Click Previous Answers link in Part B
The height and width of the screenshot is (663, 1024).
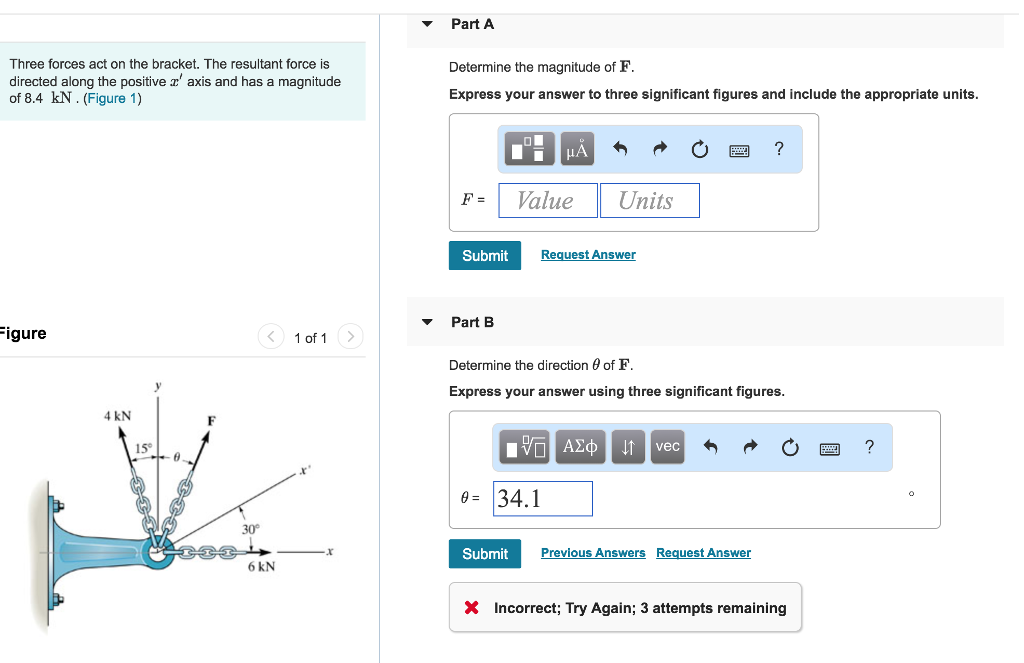(593, 553)
